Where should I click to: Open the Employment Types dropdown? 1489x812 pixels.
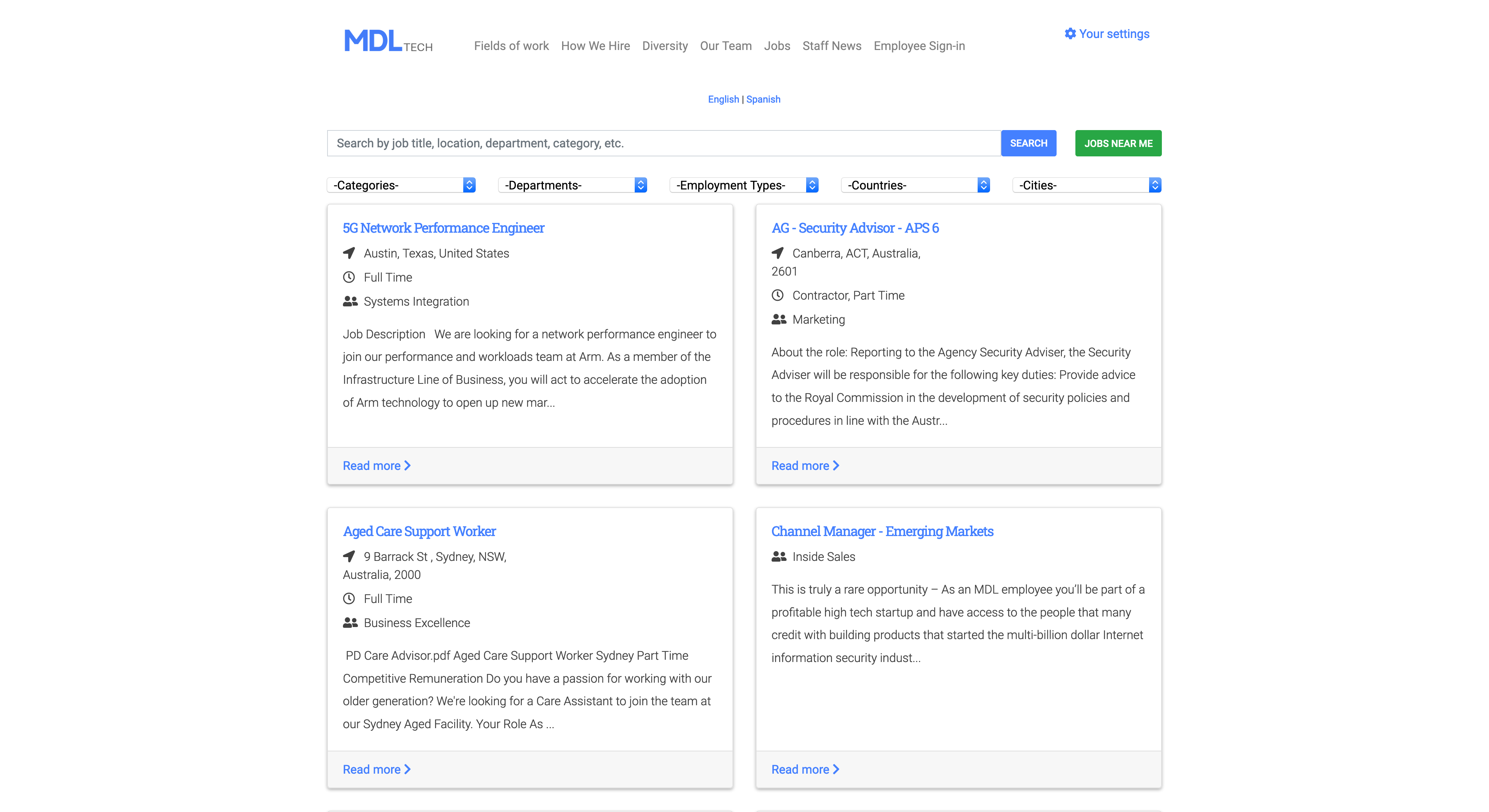(x=743, y=185)
